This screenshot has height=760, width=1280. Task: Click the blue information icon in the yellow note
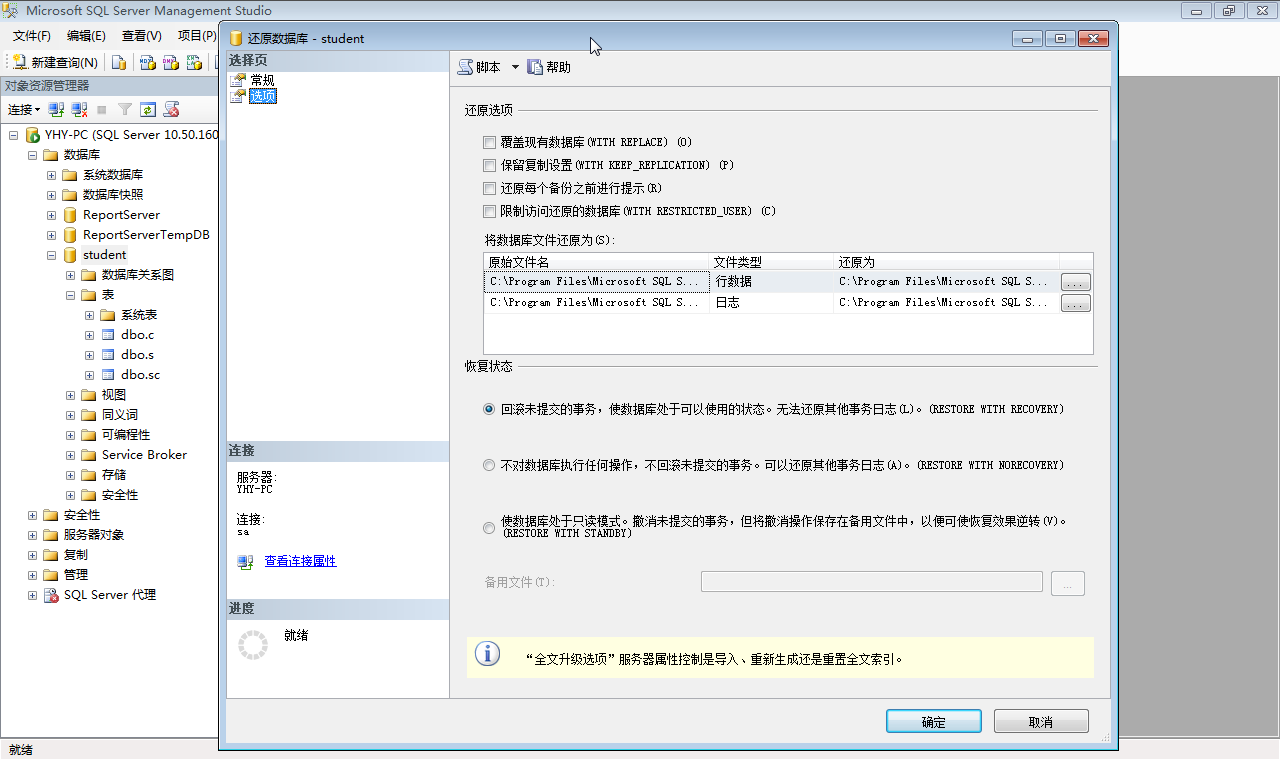coord(487,654)
